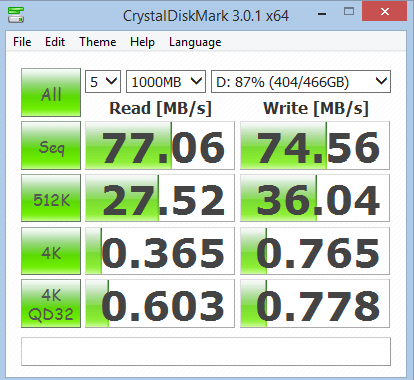Screen dimensions: 414x380
Task: Start the Seq sequential test
Action: click(51, 145)
